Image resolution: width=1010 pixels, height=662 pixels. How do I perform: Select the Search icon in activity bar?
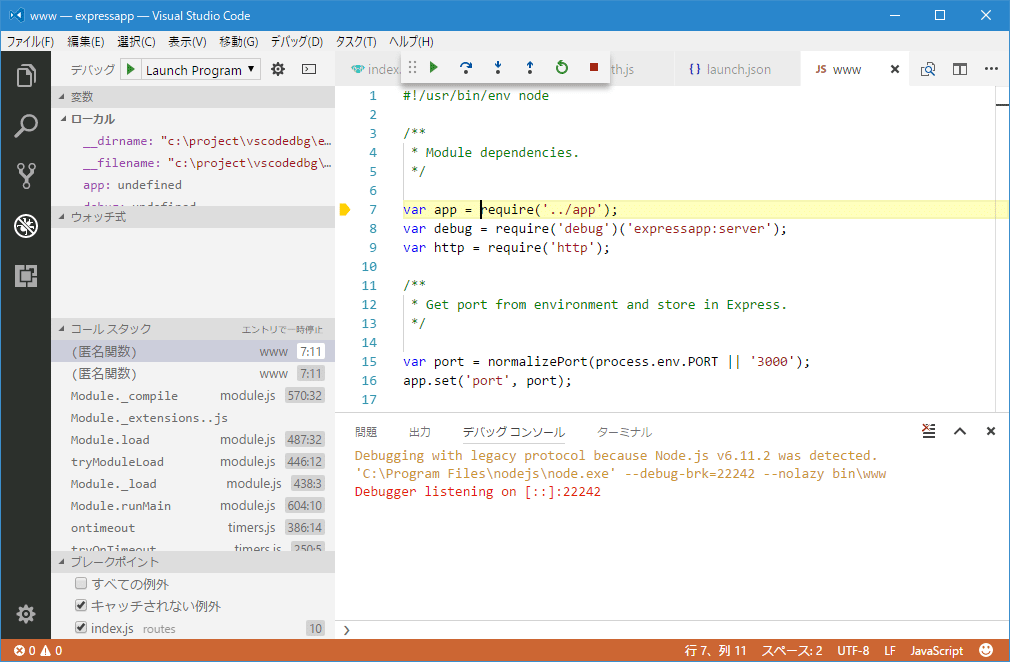(x=25, y=125)
